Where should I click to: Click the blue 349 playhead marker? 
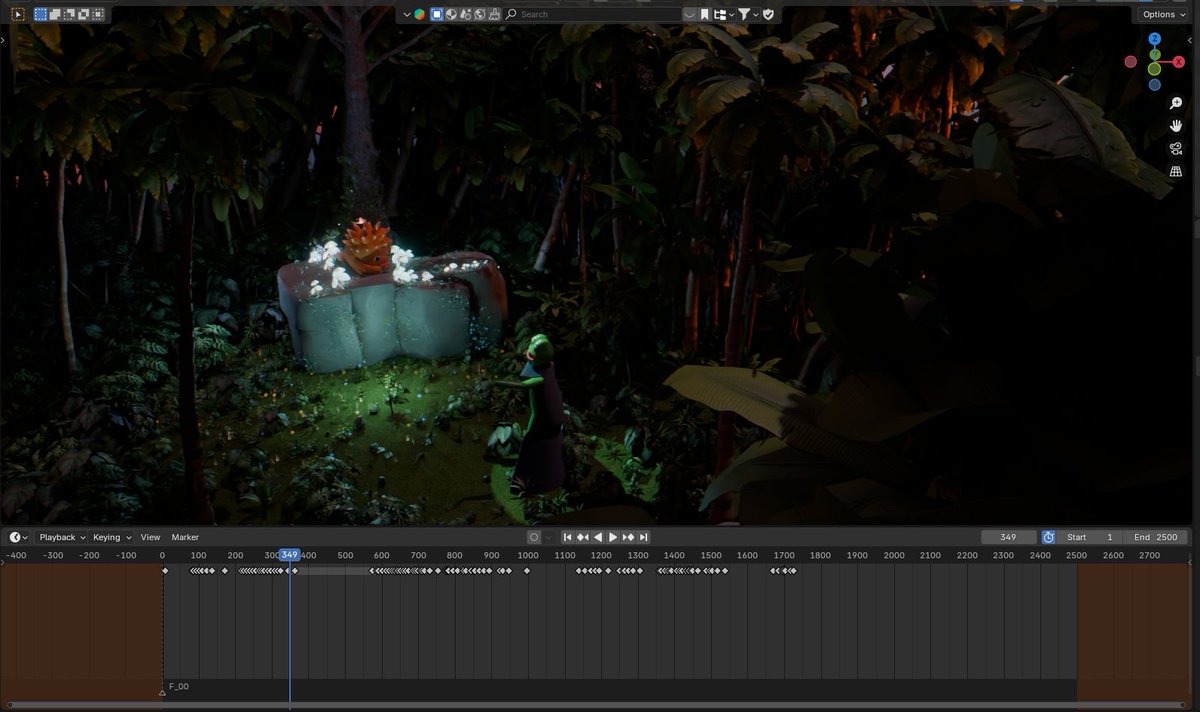289,555
